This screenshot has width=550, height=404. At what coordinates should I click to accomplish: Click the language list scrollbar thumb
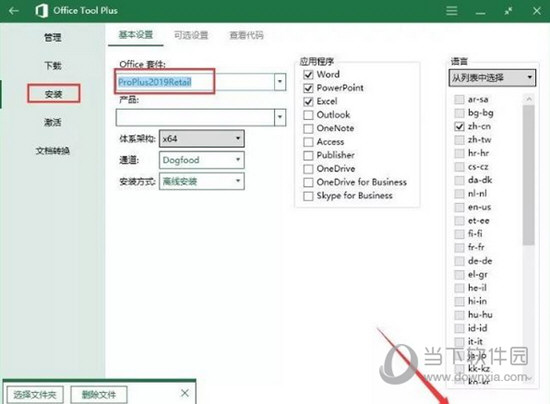[x=528, y=175]
